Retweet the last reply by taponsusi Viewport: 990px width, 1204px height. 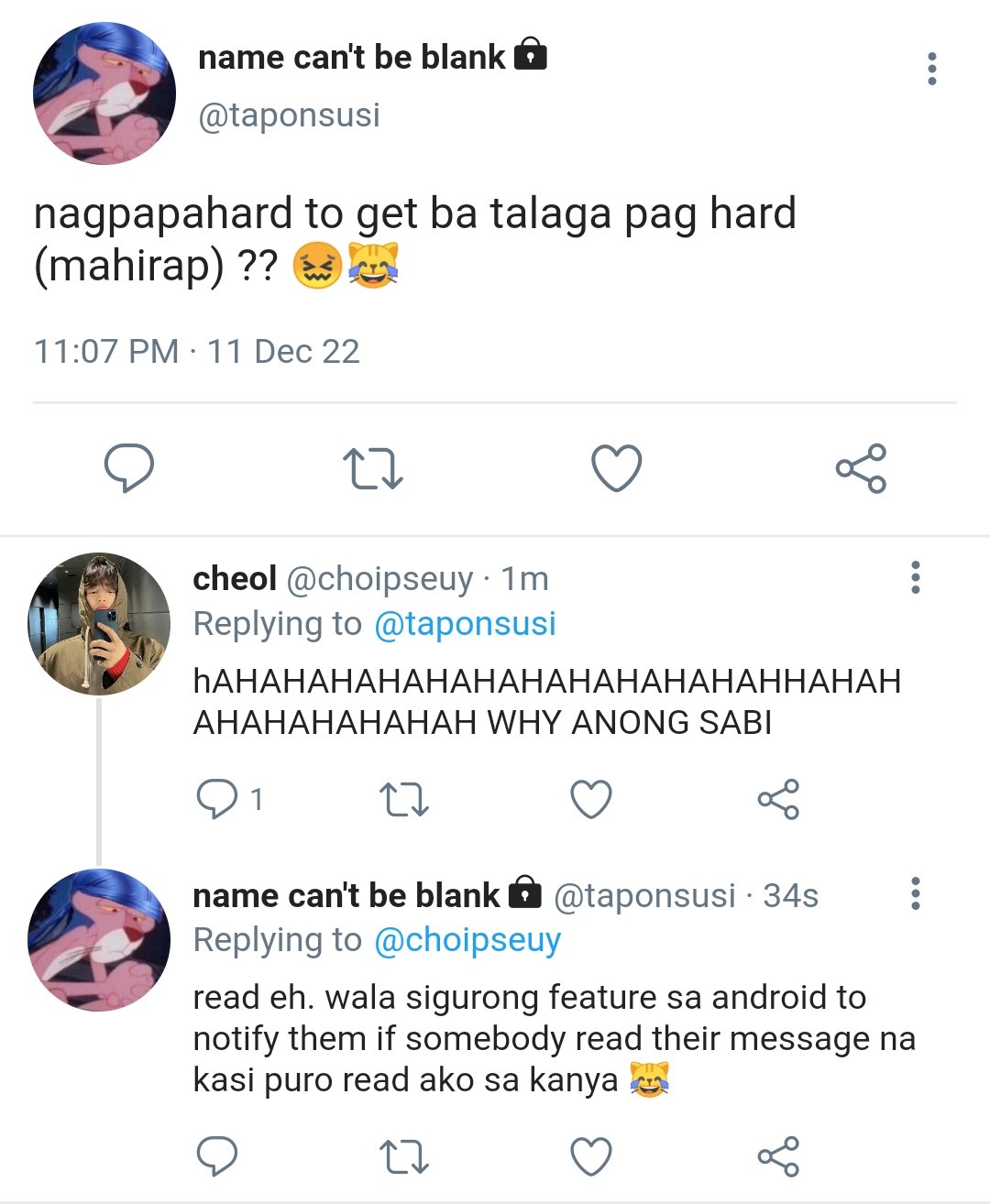[404, 1156]
